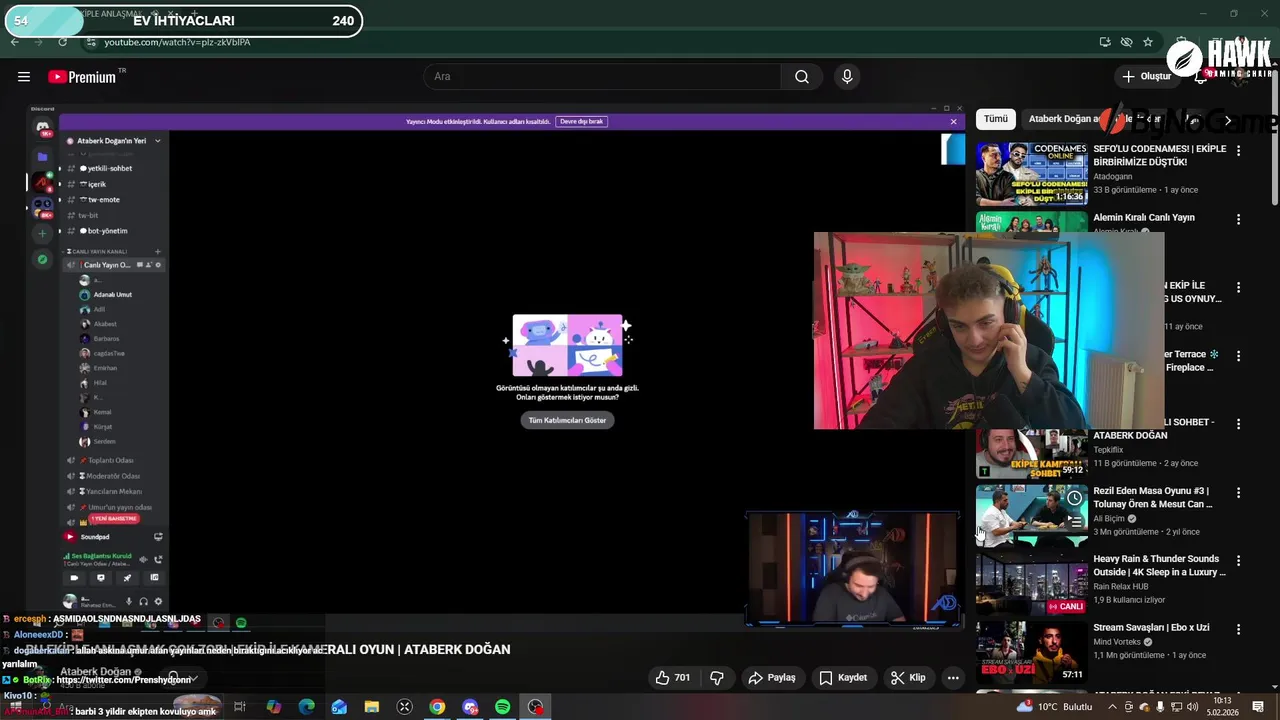Image resolution: width=1280 pixels, height=720 pixels.
Task: Open Discord explore servers compass icon
Action: pyautogui.click(x=42, y=259)
